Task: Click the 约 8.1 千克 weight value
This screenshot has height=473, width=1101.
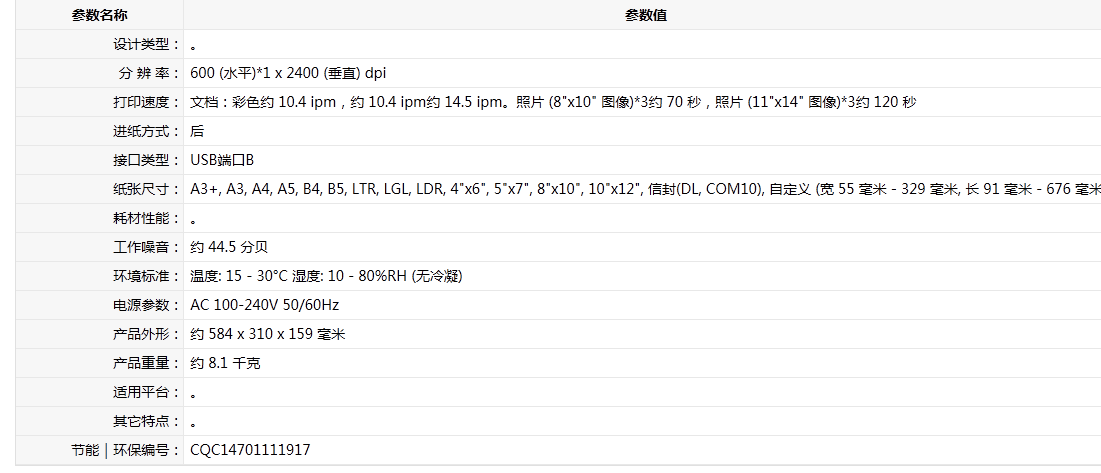Action: point(225,363)
